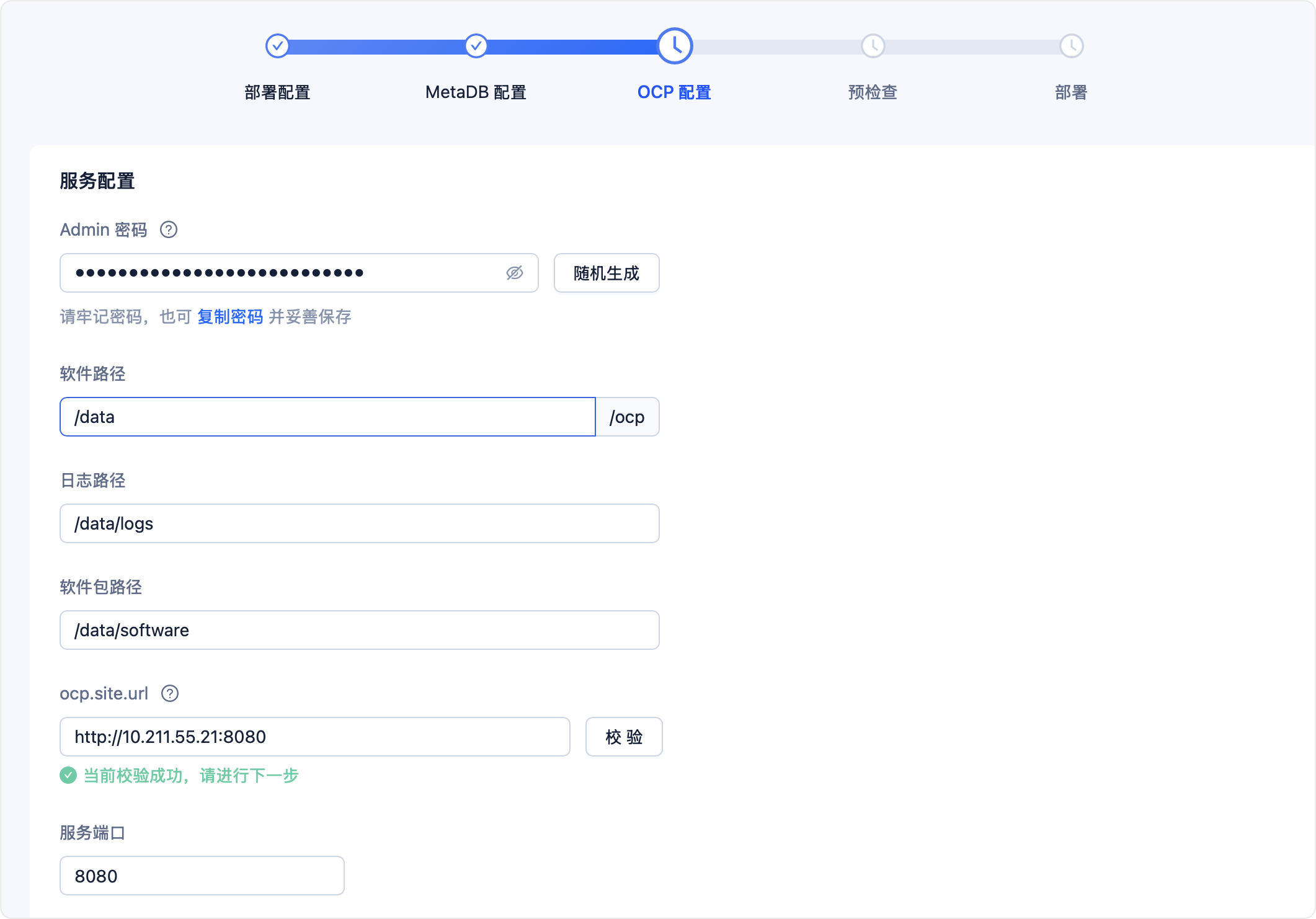Click the 软件路径 field showing /data
This screenshot has height=919, width=1316.
pos(327,417)
